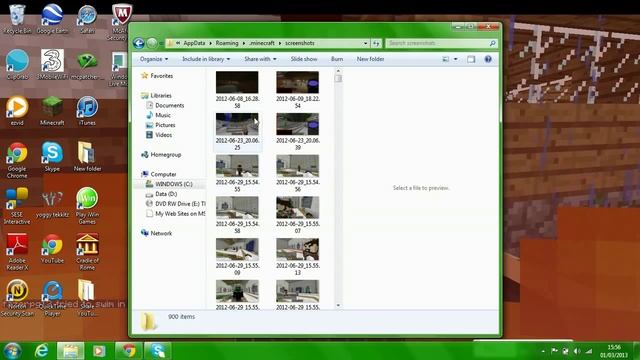Open Internet Explorer from the taskbar
The height and width of the screenshot is (360, 640).
click(41, 351)
